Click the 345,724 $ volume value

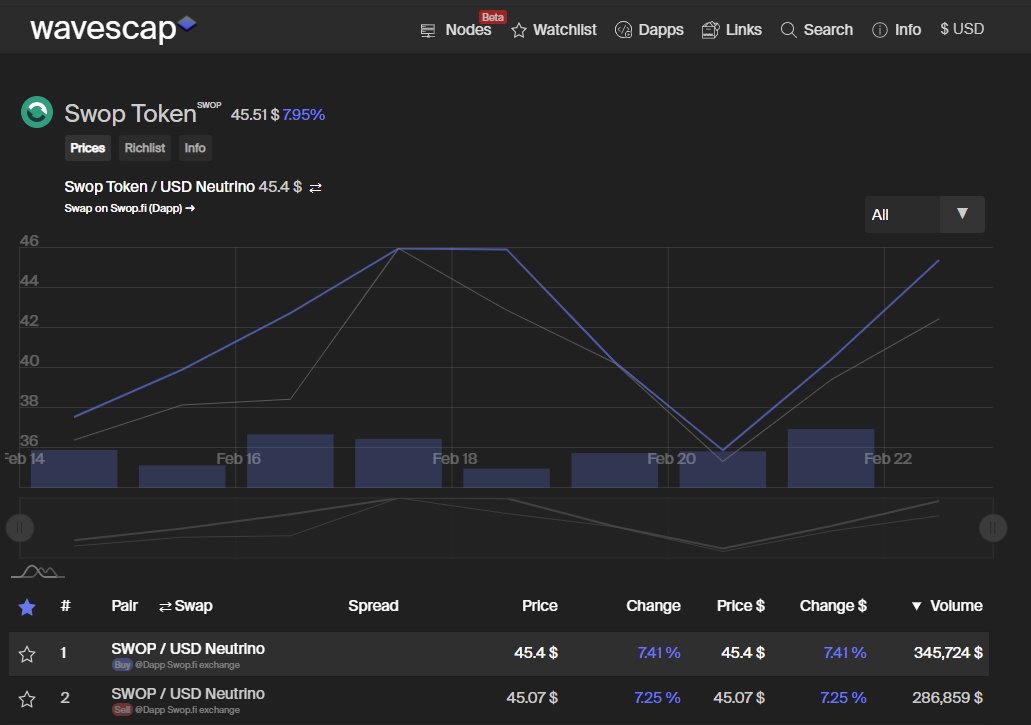pos(948,653)
